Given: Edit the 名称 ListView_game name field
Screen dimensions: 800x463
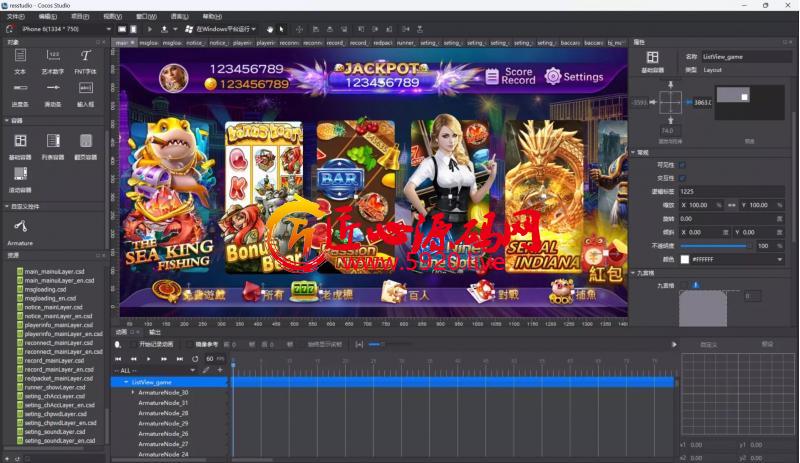Looking at the screenshot, I should [746, 57].
